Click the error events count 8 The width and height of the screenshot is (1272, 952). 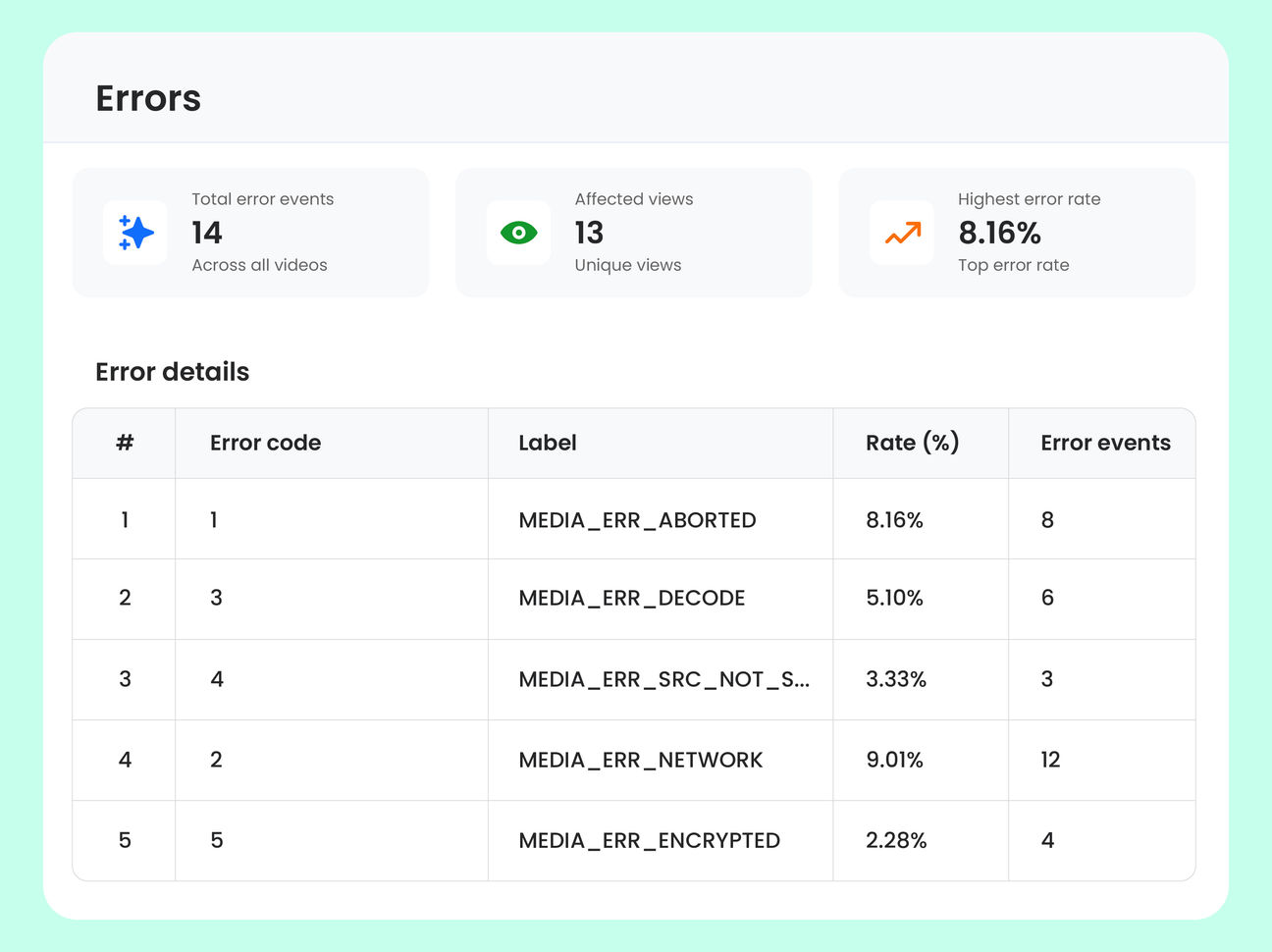coord(1047,520)
